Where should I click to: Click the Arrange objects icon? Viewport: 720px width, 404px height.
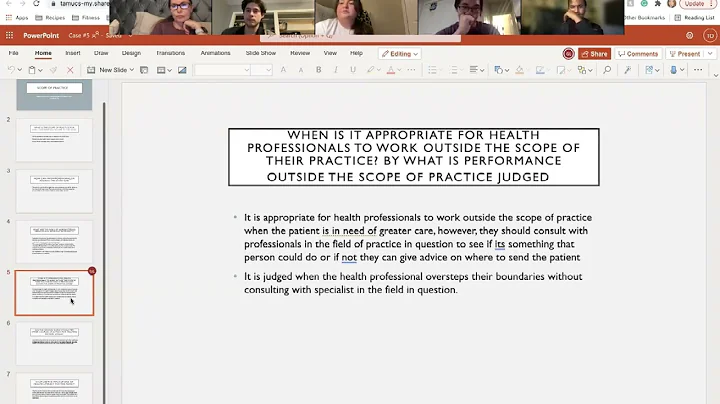point(582,70)
